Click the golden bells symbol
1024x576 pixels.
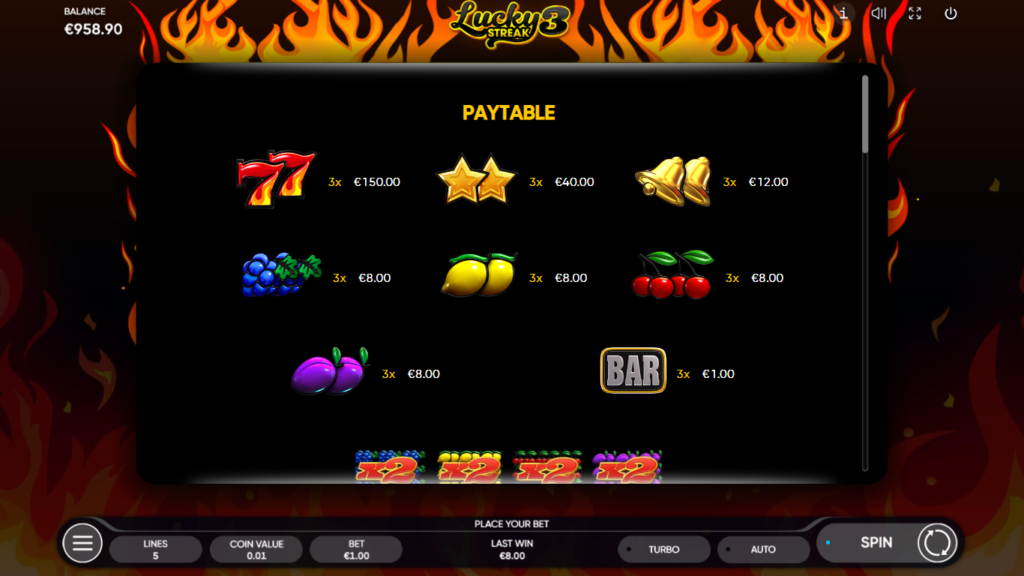click(673, 181)
